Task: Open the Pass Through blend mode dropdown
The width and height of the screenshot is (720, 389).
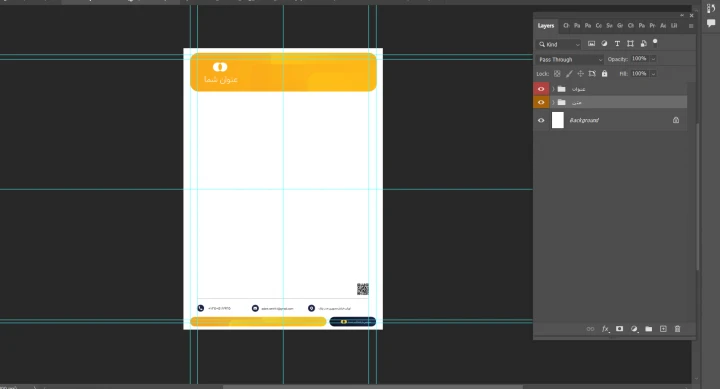Action: [x=570, y=59]
